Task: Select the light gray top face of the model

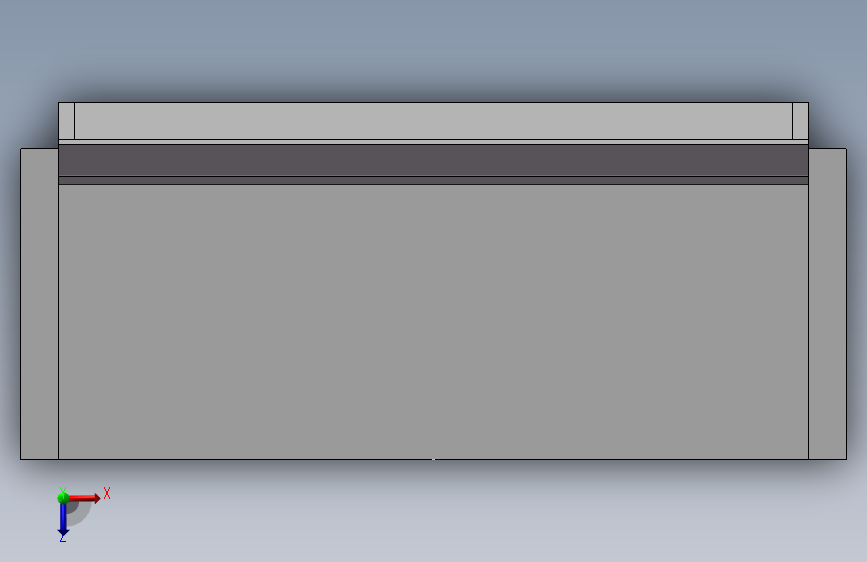Action: [434, 121]
